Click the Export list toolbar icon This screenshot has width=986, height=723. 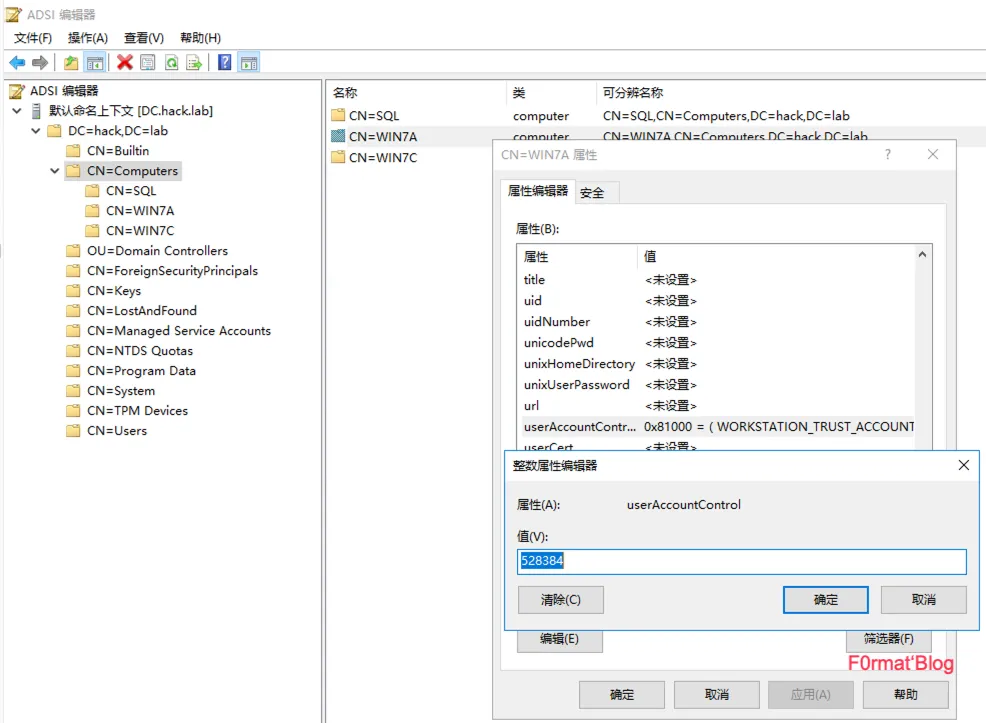click(194, 63)
